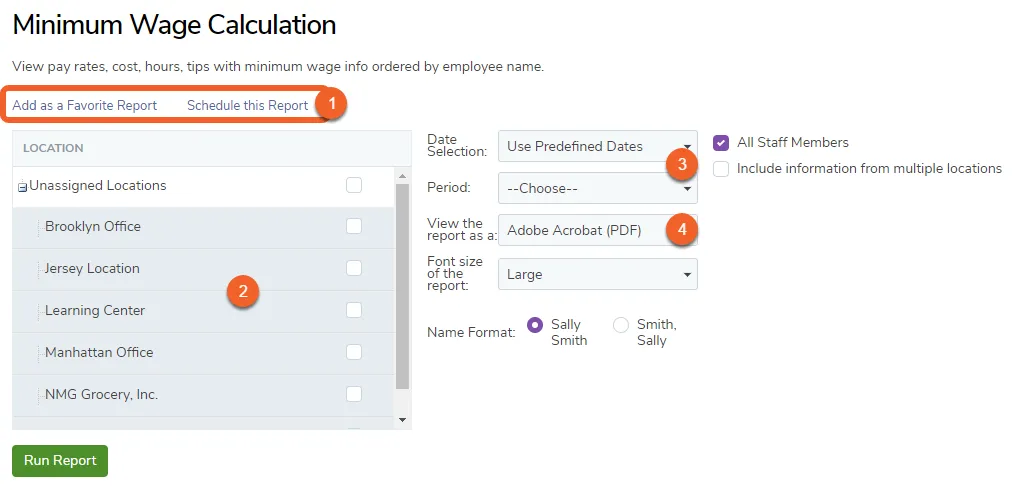Click location list scrollbar up arrow
Image resolution: width=1024 pixels, height=490 pixels.
click(x=402, y=176)
